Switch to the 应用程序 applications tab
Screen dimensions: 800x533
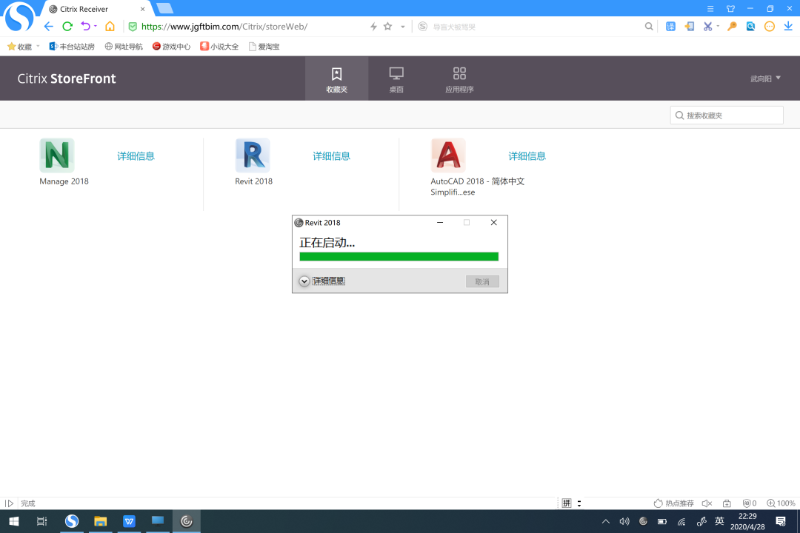click(x=459, y=79)
